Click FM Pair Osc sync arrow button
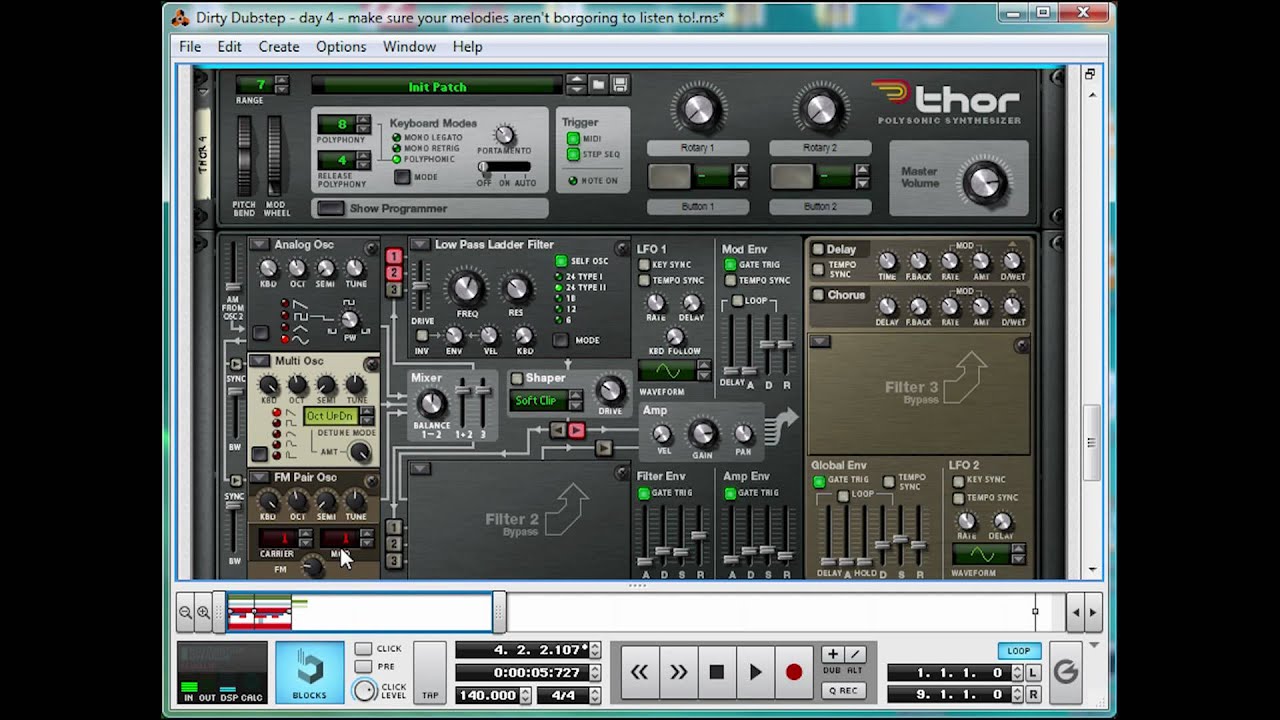This screenshot has height=720, width=1280. point(236,482)
